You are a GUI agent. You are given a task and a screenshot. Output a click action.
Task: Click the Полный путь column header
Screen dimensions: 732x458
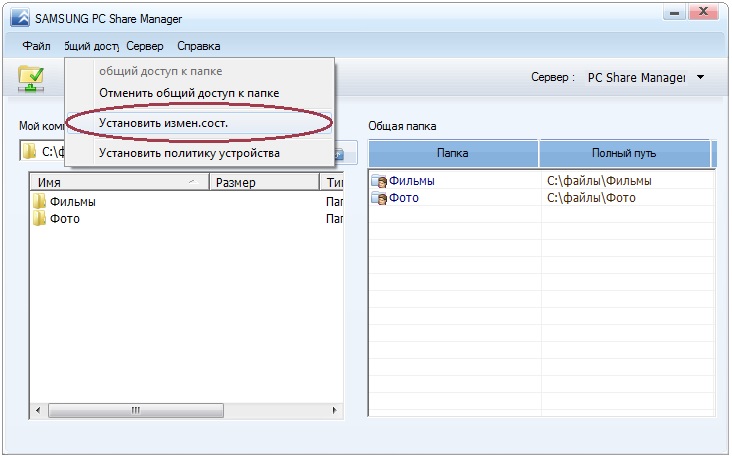(x=625, y=153)
